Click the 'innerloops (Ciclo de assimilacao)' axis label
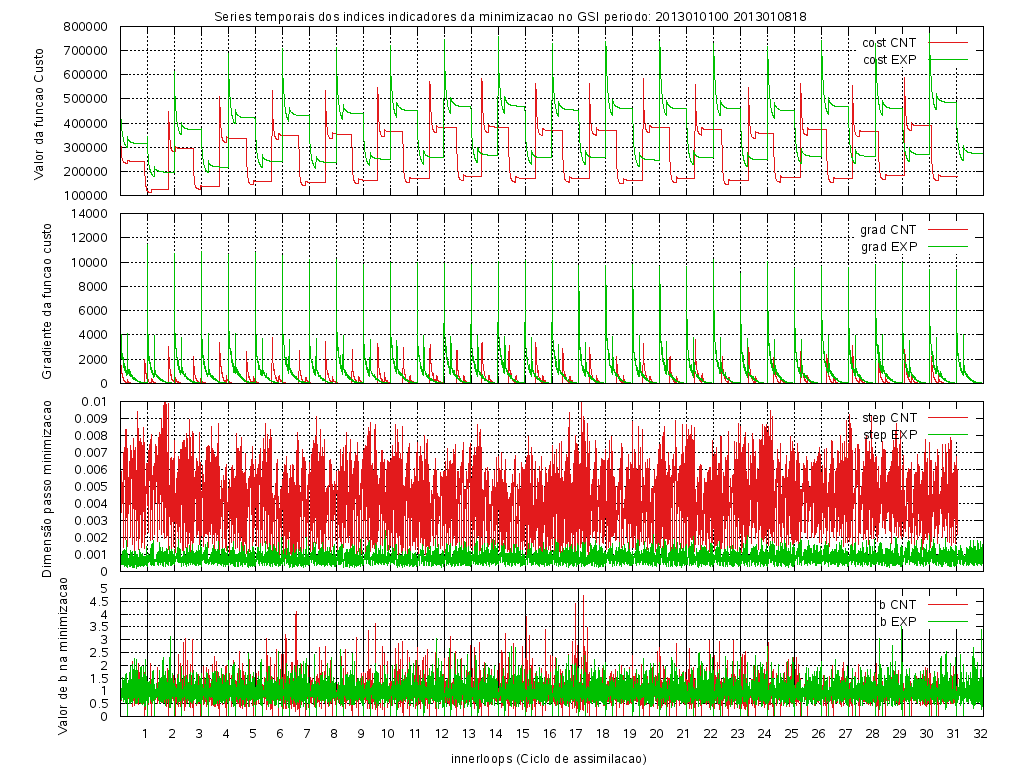The width and height of the screenshot is (1024, 768). pos(549,759)
